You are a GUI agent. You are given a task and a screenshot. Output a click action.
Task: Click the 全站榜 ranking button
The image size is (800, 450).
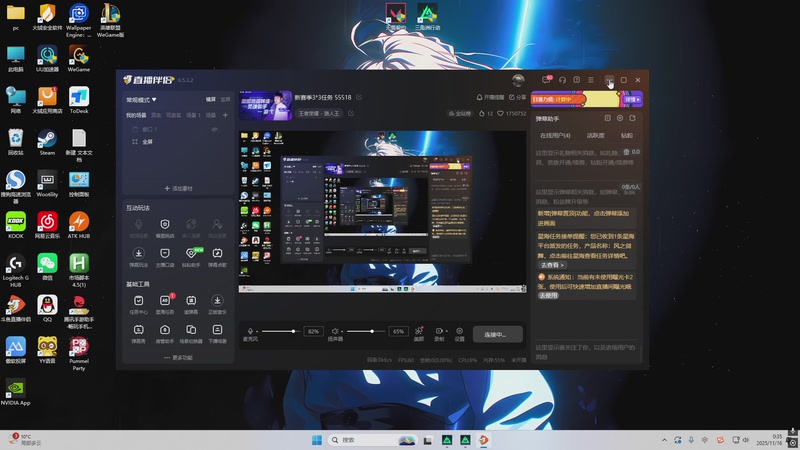(460, 113)
